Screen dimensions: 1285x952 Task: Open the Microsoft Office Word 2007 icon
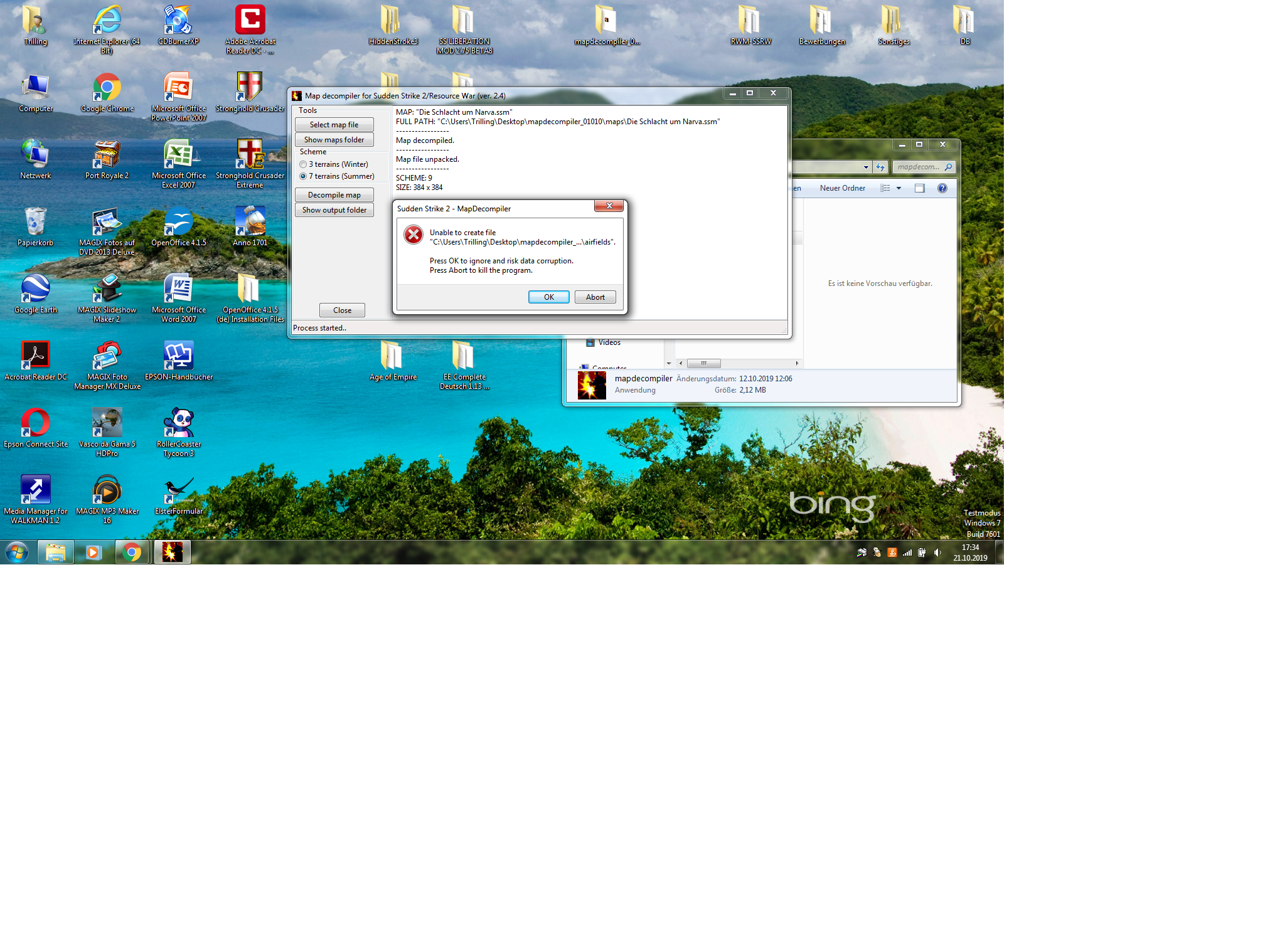(x=178, y=297)
